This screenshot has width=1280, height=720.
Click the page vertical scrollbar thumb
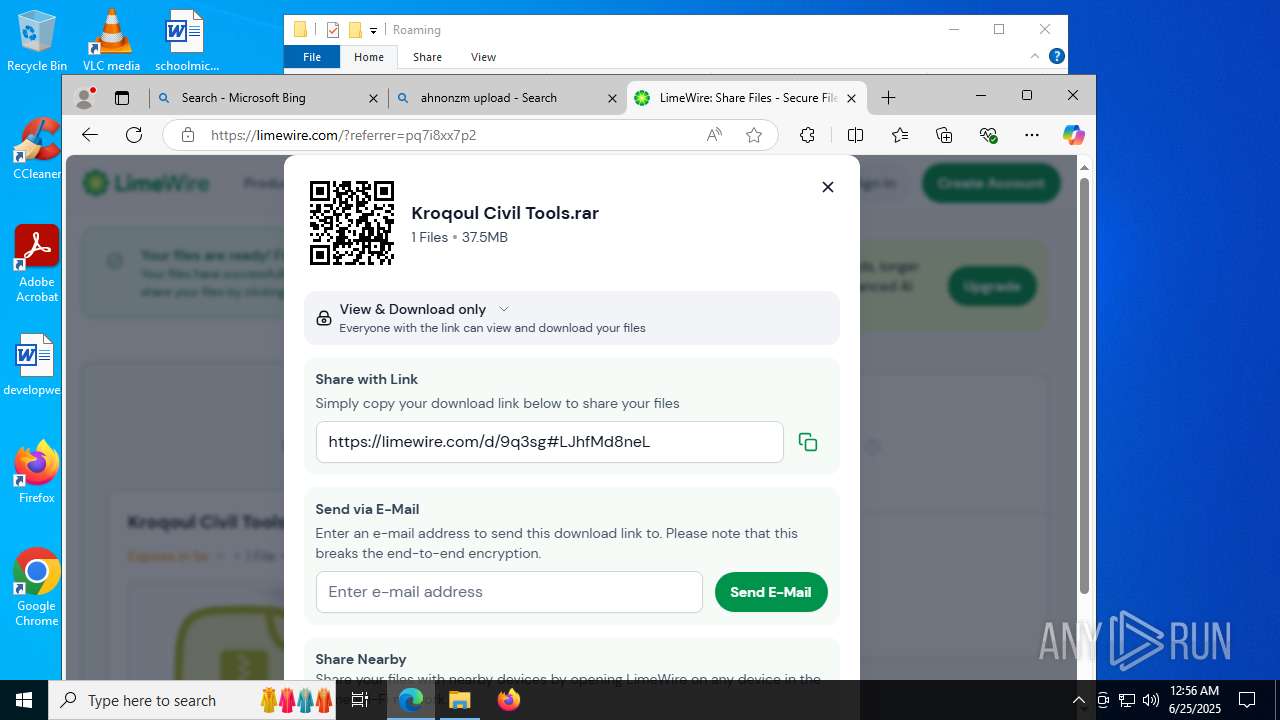[x=1084, y=385]
